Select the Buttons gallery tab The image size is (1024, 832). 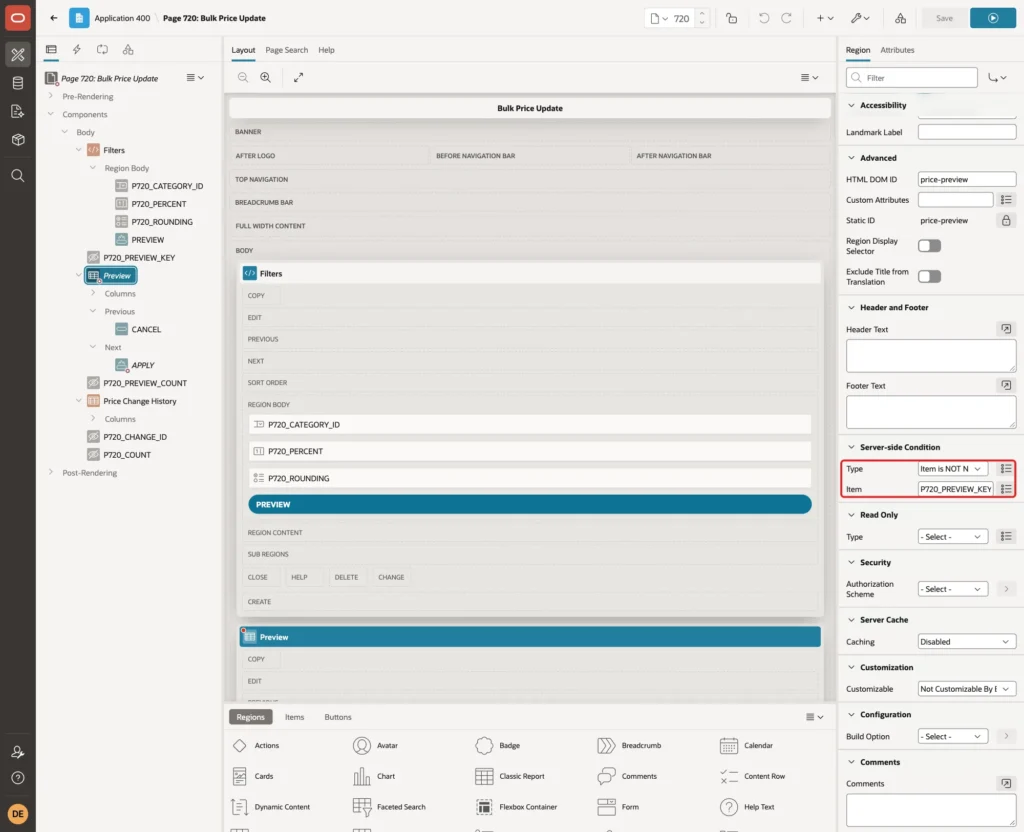coord(338,717)
